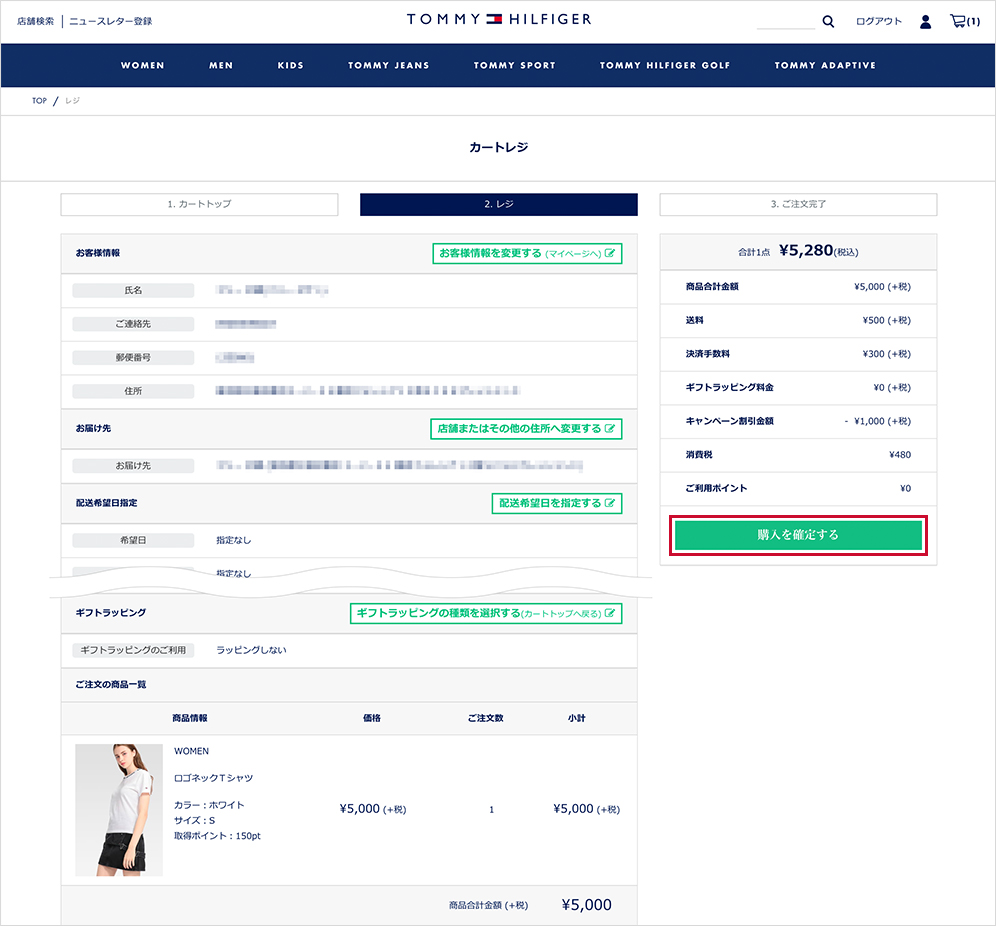Viewport: 996px width, 926px height.
Task: Click the Tommy Hilfiger logo
Action: click(498, 19)
